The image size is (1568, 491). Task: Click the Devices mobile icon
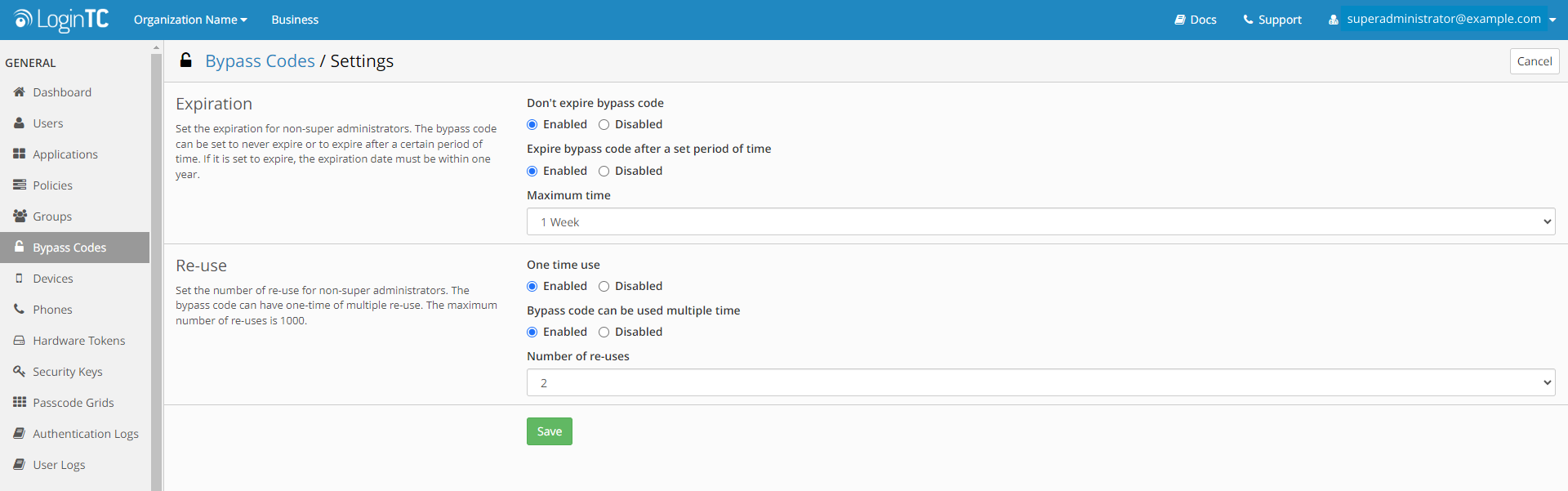coord(19,279)
